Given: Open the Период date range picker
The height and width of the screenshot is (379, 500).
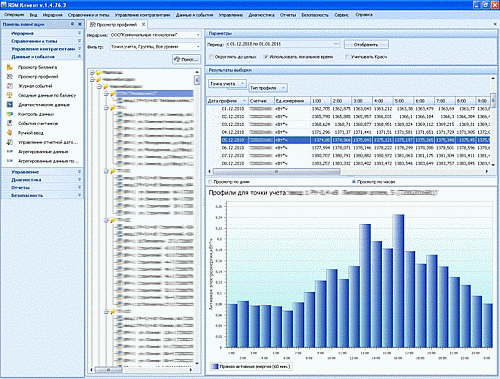Looking at the screenshot, I should [x=336, y=44].
